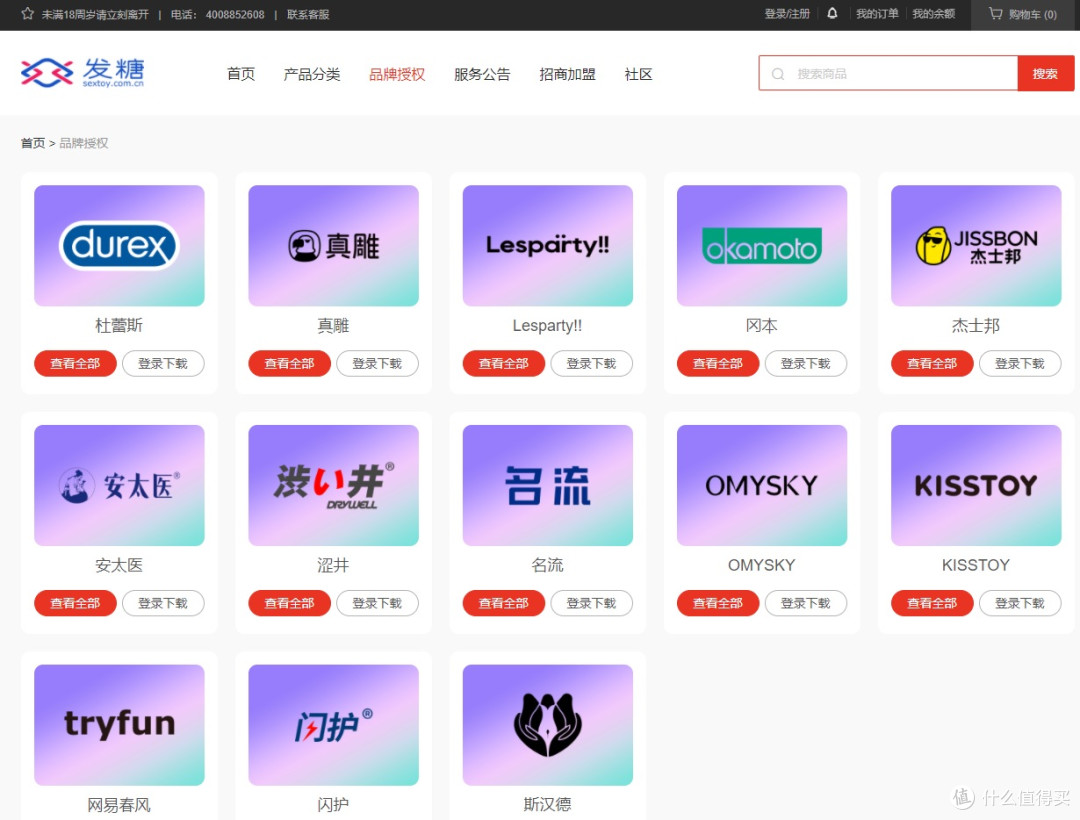This screenshot has width=1080, height=820.
Task: Open the KISSTOY brand logo
Action: (976, 485)
